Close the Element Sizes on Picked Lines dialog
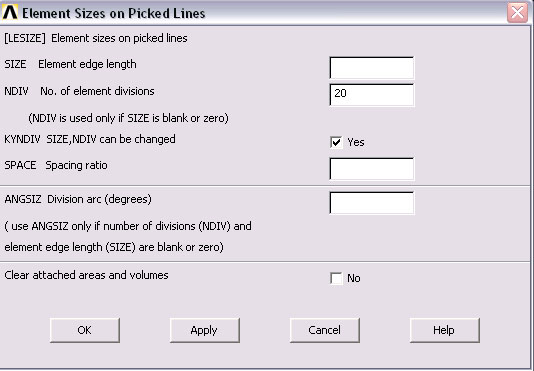 tap(517, 13)
